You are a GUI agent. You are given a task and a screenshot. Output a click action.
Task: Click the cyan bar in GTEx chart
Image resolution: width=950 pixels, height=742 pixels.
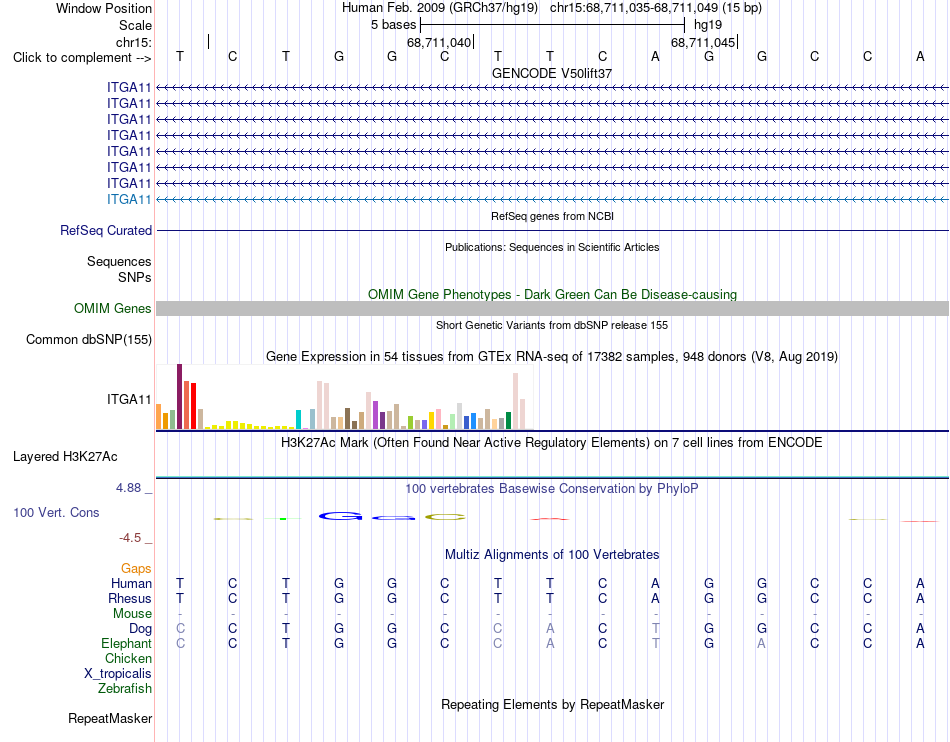point(298,420)
